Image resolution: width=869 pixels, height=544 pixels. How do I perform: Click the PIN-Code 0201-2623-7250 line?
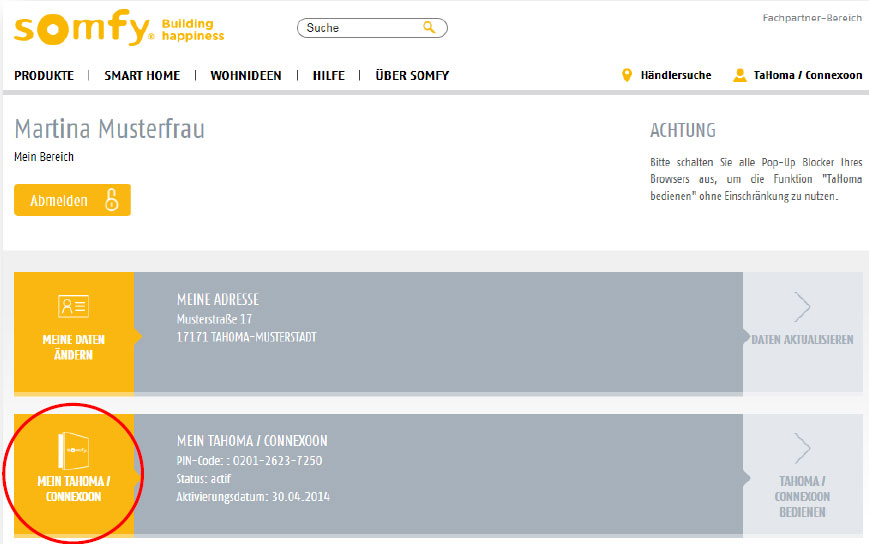coord(249,461)
